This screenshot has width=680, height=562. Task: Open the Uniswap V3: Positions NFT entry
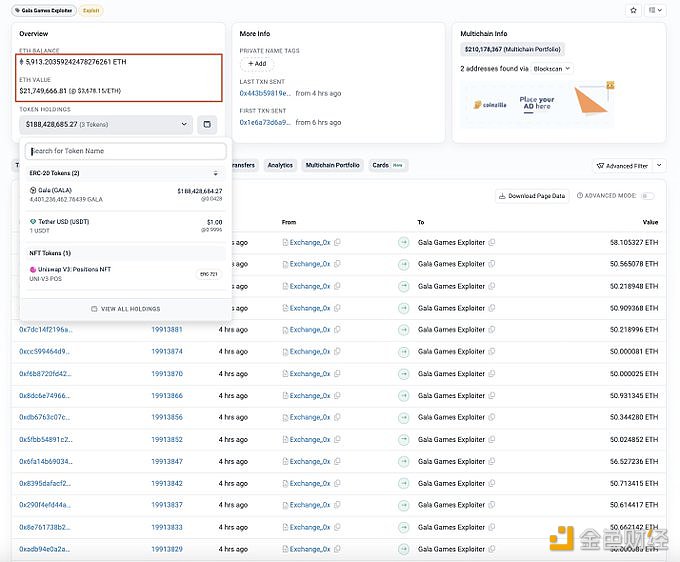126,274
